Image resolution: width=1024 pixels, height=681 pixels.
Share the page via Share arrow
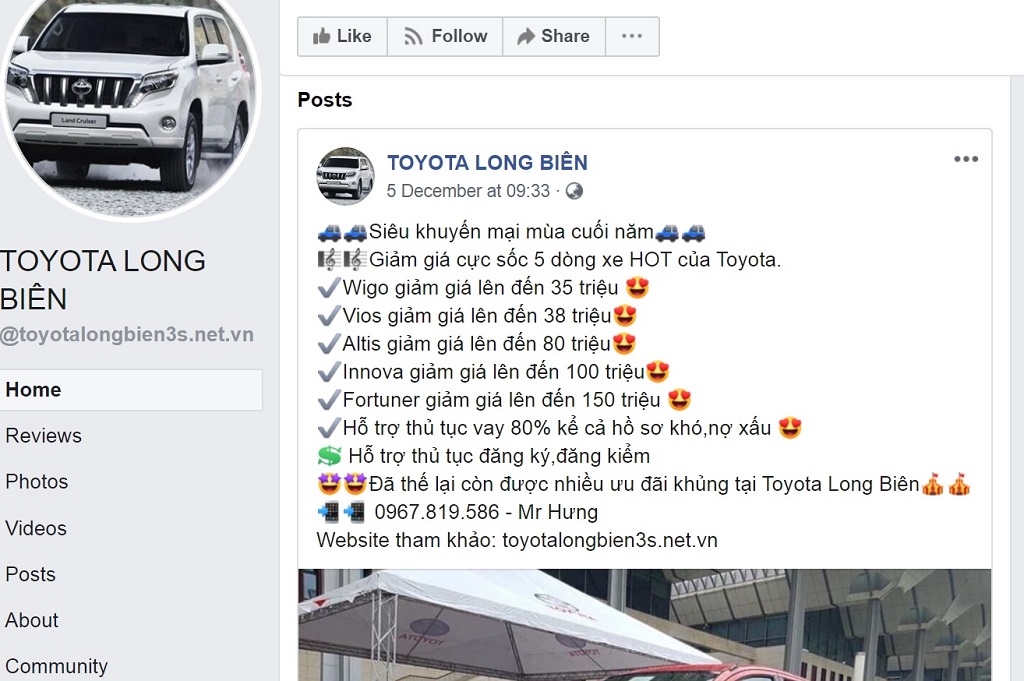554,37
